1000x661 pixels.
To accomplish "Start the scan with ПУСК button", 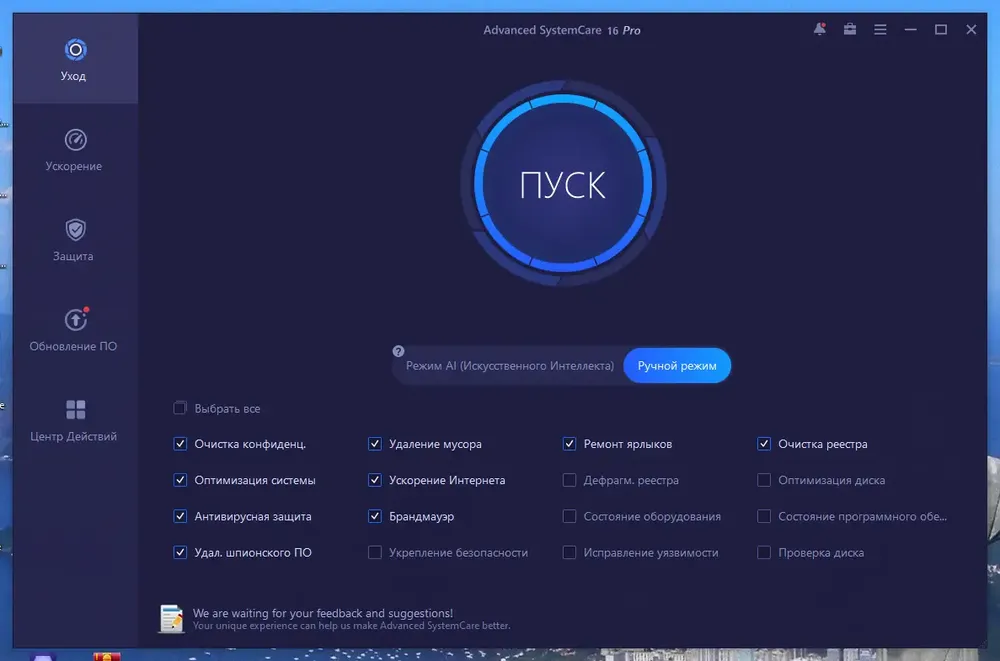I will [562, 184].
